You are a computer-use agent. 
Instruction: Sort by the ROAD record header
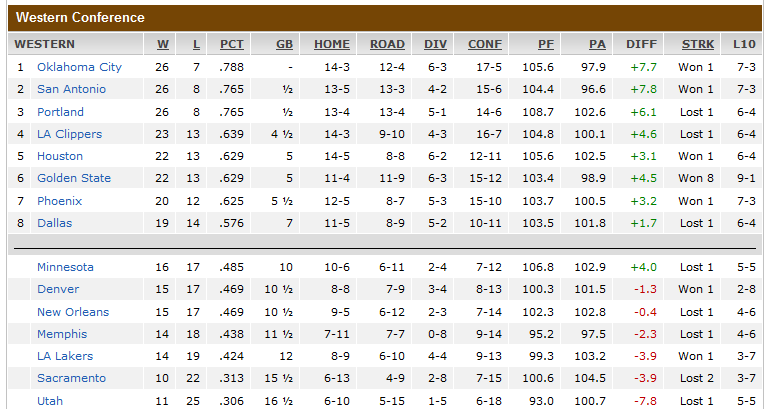(387, 44)
